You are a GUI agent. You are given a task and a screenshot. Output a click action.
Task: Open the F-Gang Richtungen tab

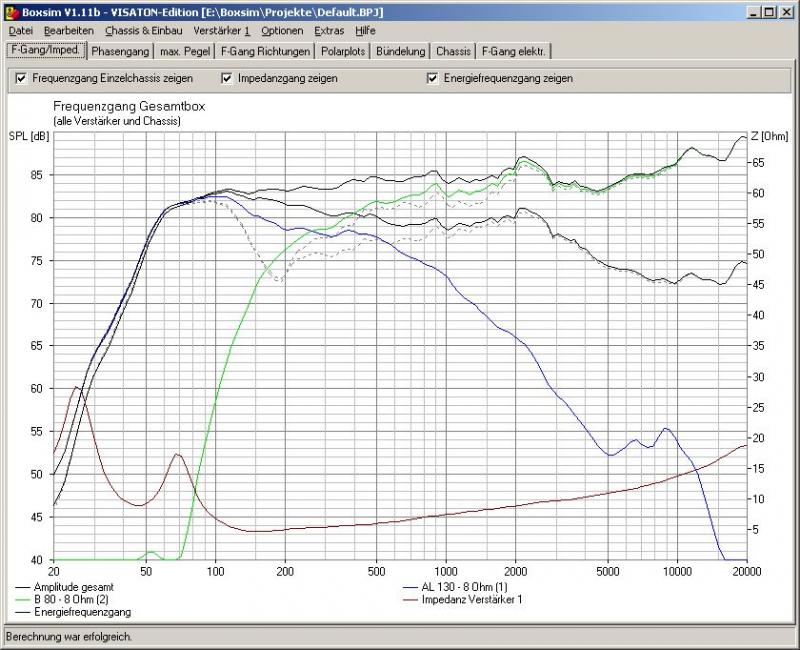pyautogui.click(x=265, y=52)
